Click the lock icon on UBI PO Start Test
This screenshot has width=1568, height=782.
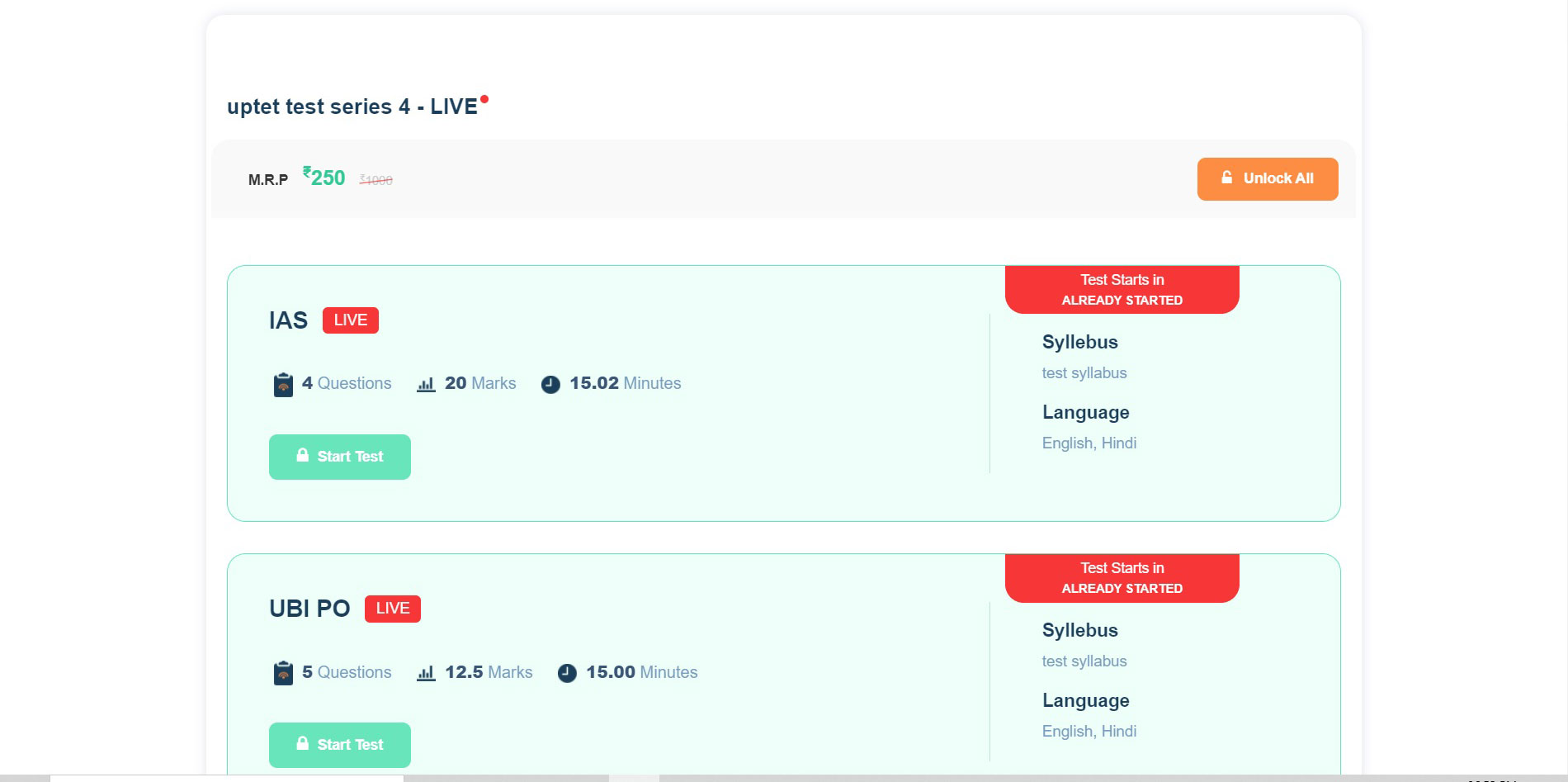pyautogui.click(x=303, y=743)
